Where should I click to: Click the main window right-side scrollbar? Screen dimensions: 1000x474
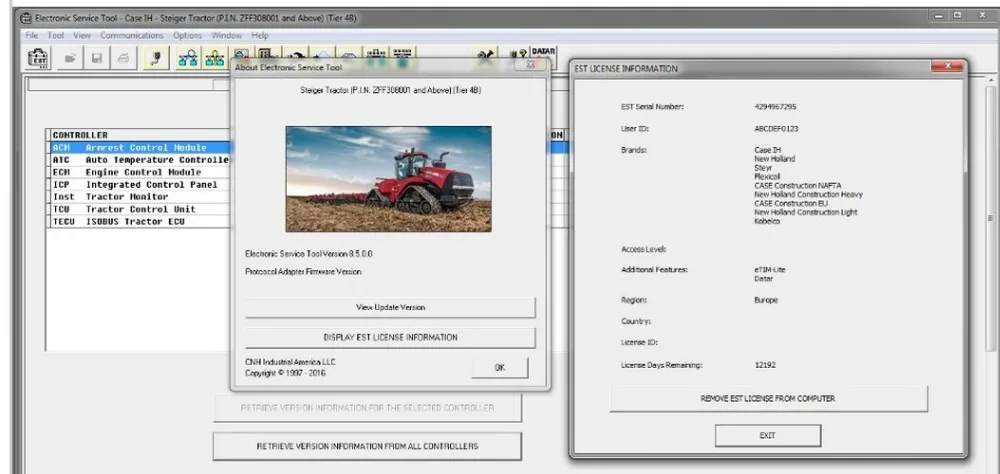tap(990, 217)
